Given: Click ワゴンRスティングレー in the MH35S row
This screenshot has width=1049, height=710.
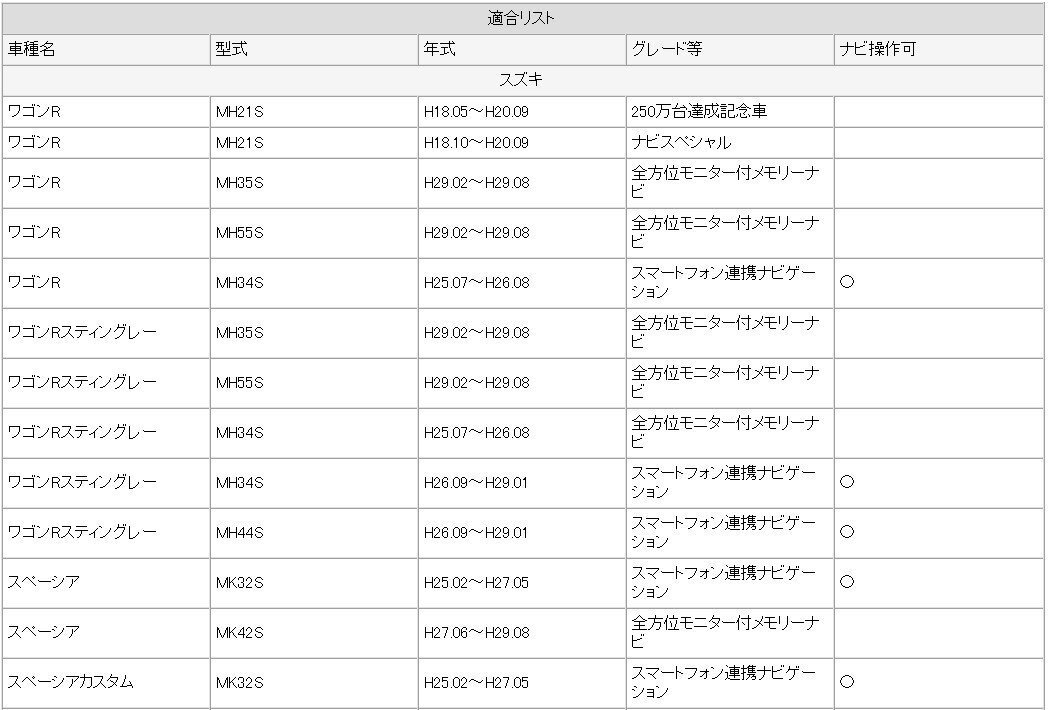Looking at the screenshot, I should tap(82, 333).
